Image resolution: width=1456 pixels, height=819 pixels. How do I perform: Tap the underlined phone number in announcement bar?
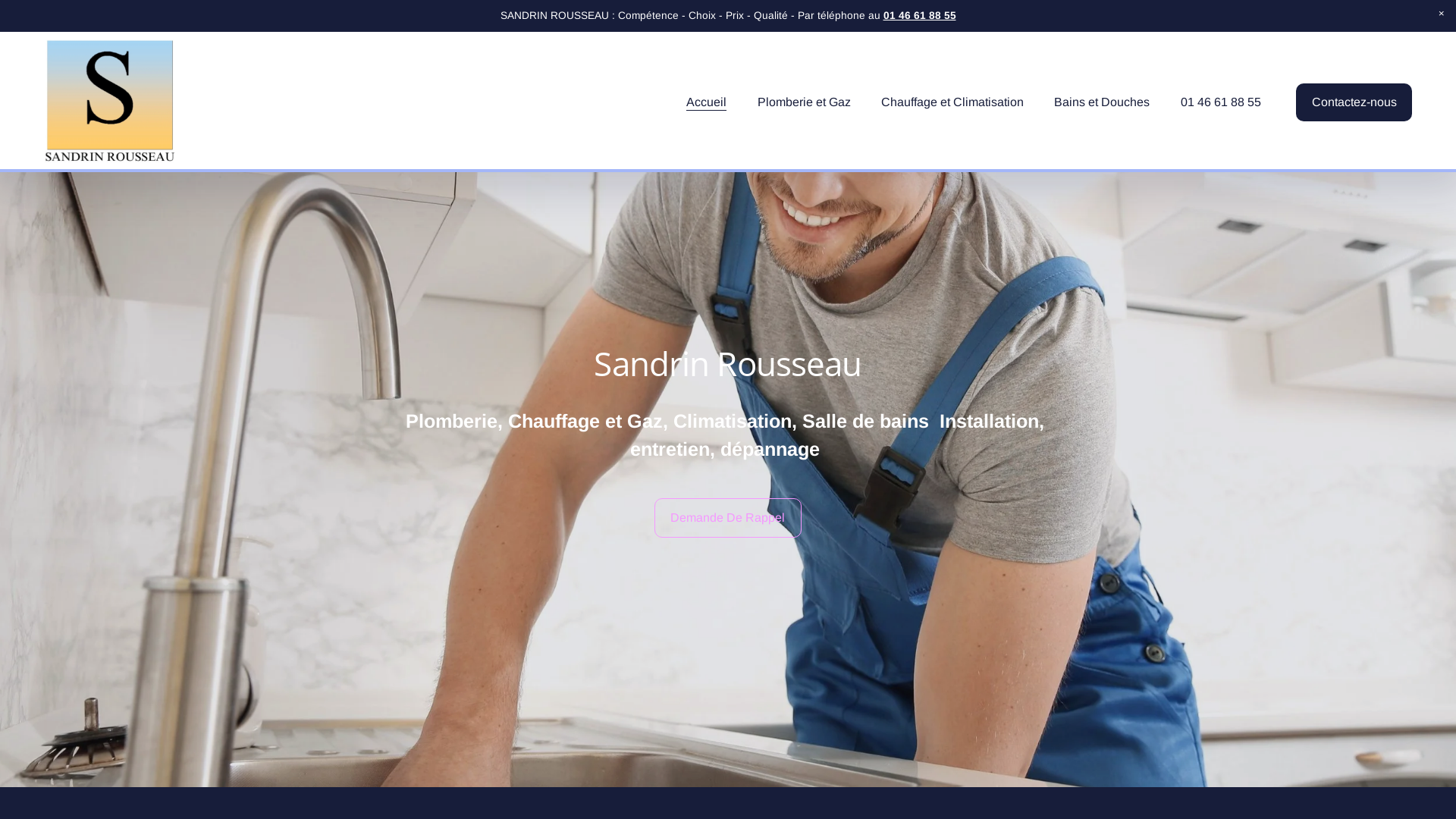[x=919, y=15]
